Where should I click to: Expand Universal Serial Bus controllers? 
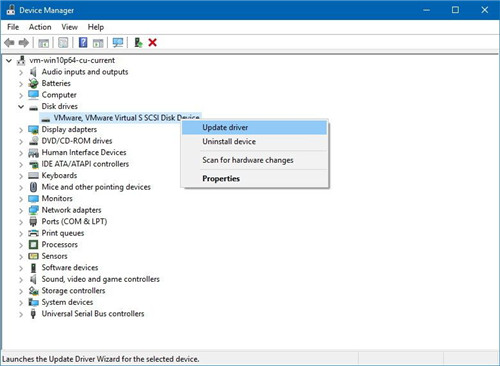[x=21, y=314]
